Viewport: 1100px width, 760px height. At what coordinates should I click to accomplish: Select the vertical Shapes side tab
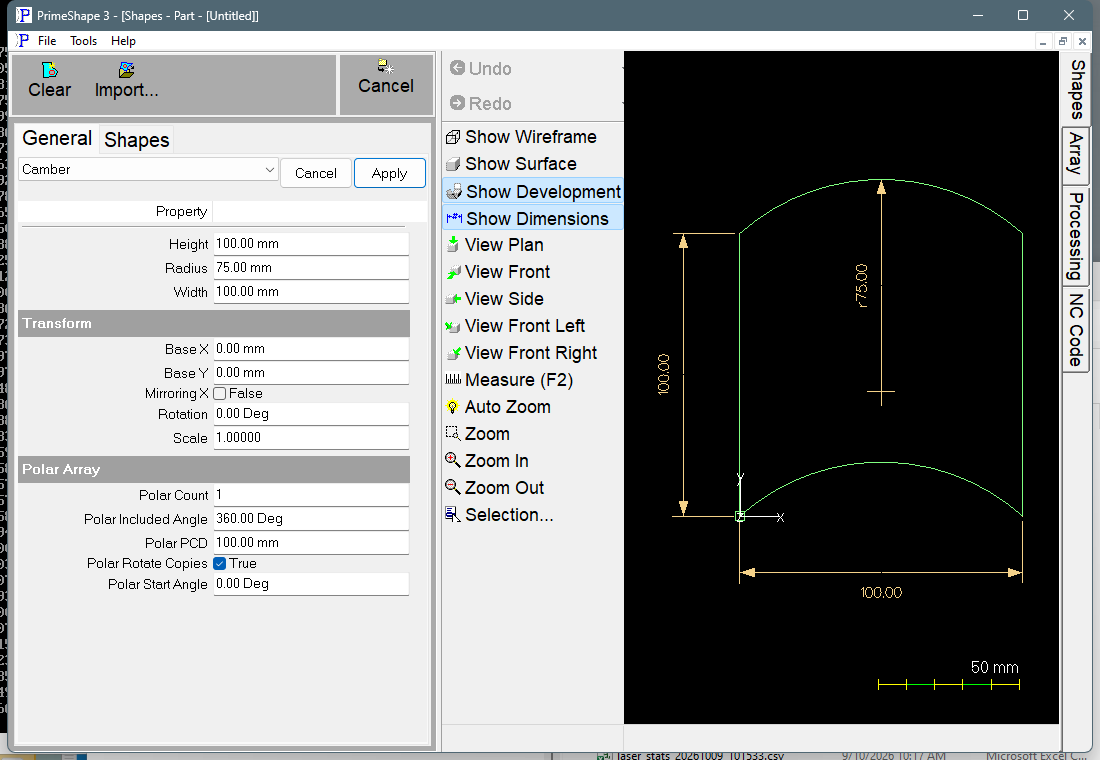click(1077, 89)
